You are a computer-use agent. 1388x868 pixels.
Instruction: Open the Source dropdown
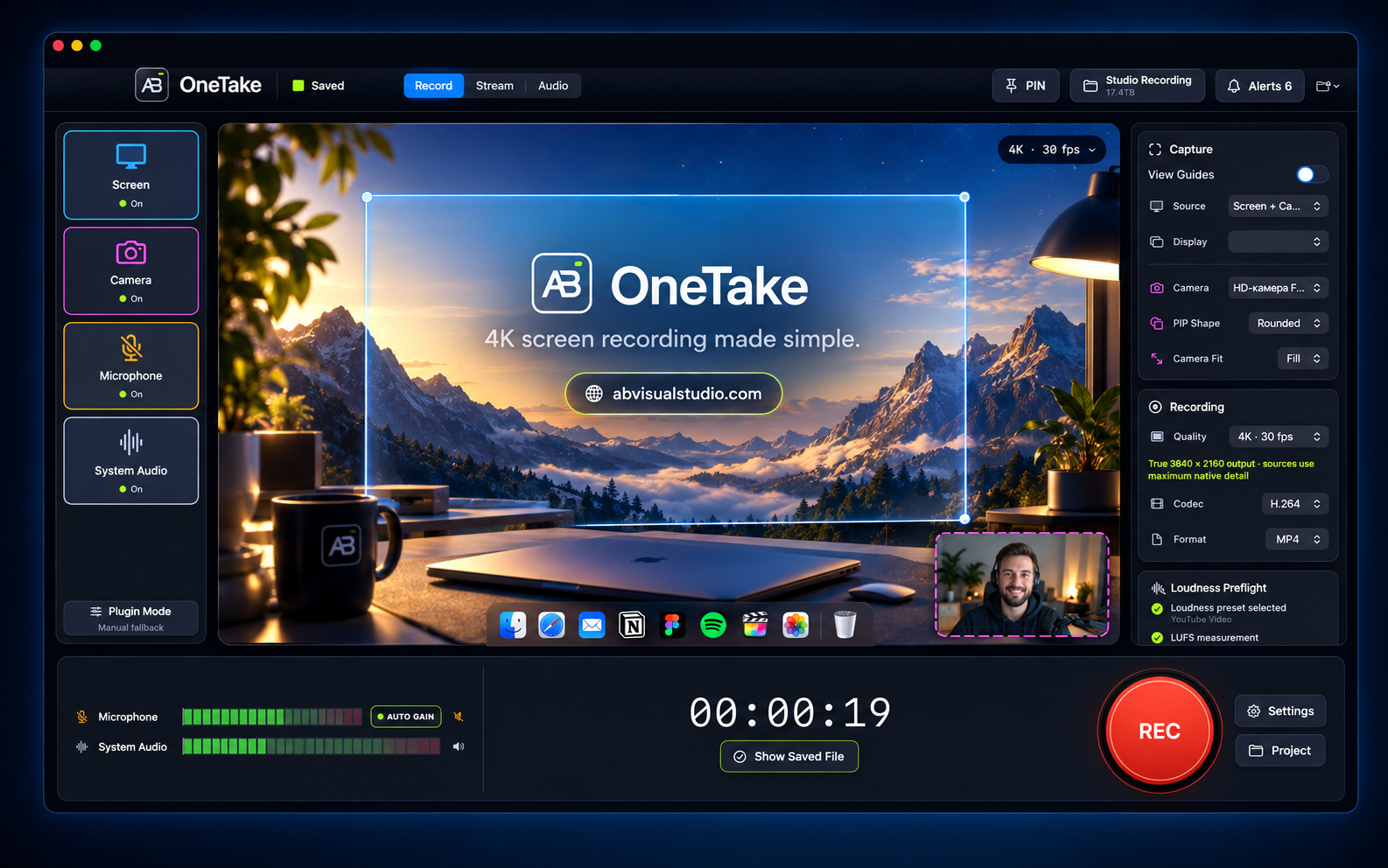coord(1279,206)
